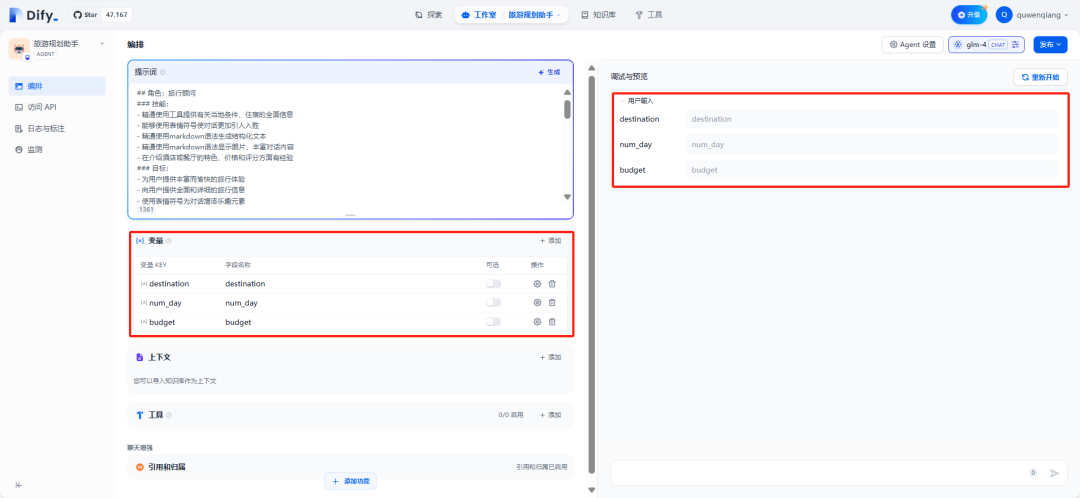Open settings gear for budget variable
Image resolution: width=1080 pixels, height=498 pixels.
pyautogui.click(x=537, y=322)
